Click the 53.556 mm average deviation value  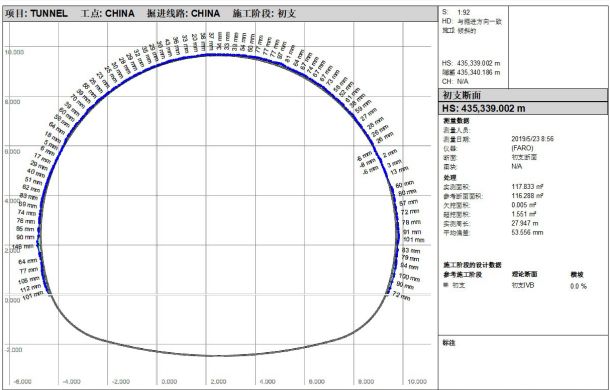click(528, 233)
